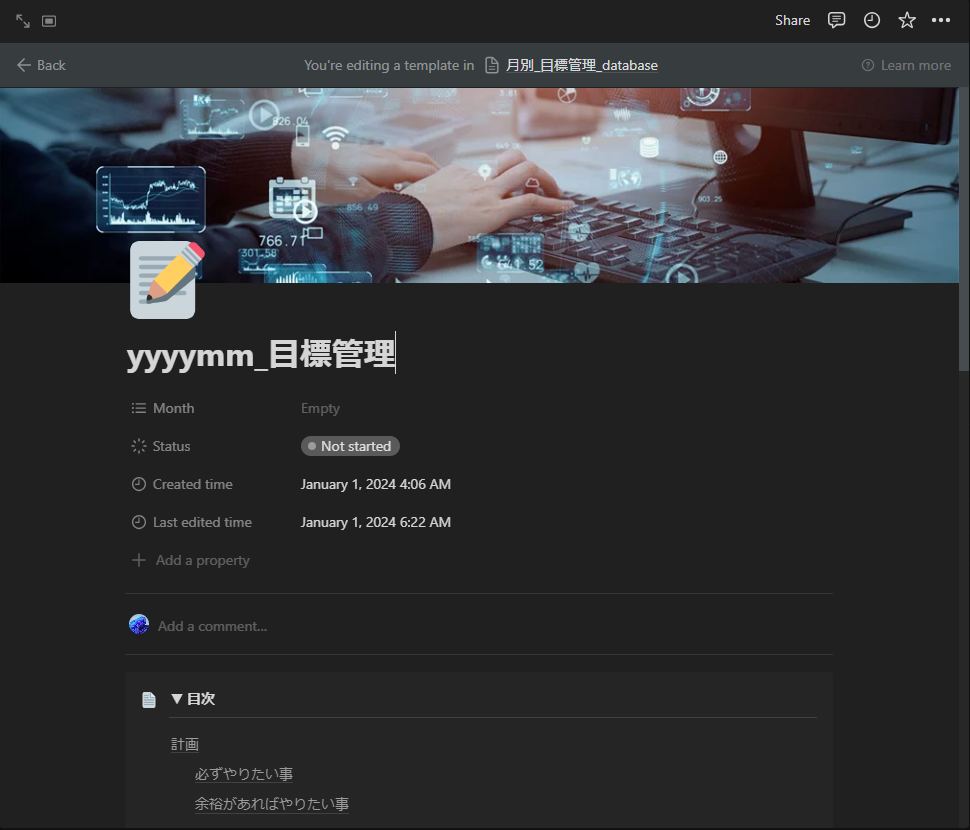Image resolution: width=970 pixels, height=830 pixels.
Task: Click the user avatar beside comment field
Action: coord(139,625)
